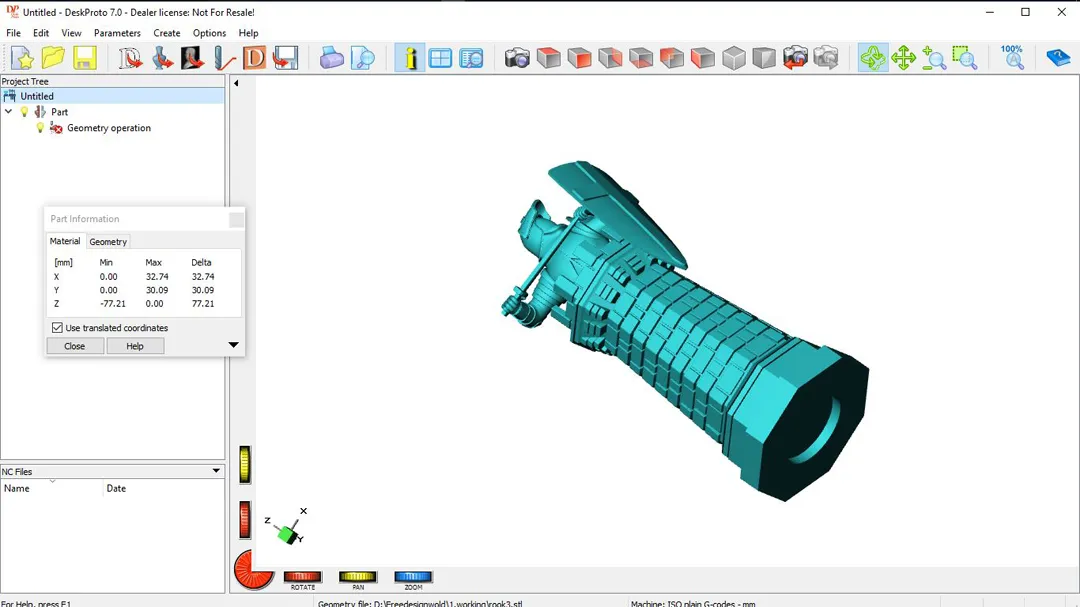Select the view cube with red front-right face
Viewport: 1080px width, 607px height.
tap(579, 58)
